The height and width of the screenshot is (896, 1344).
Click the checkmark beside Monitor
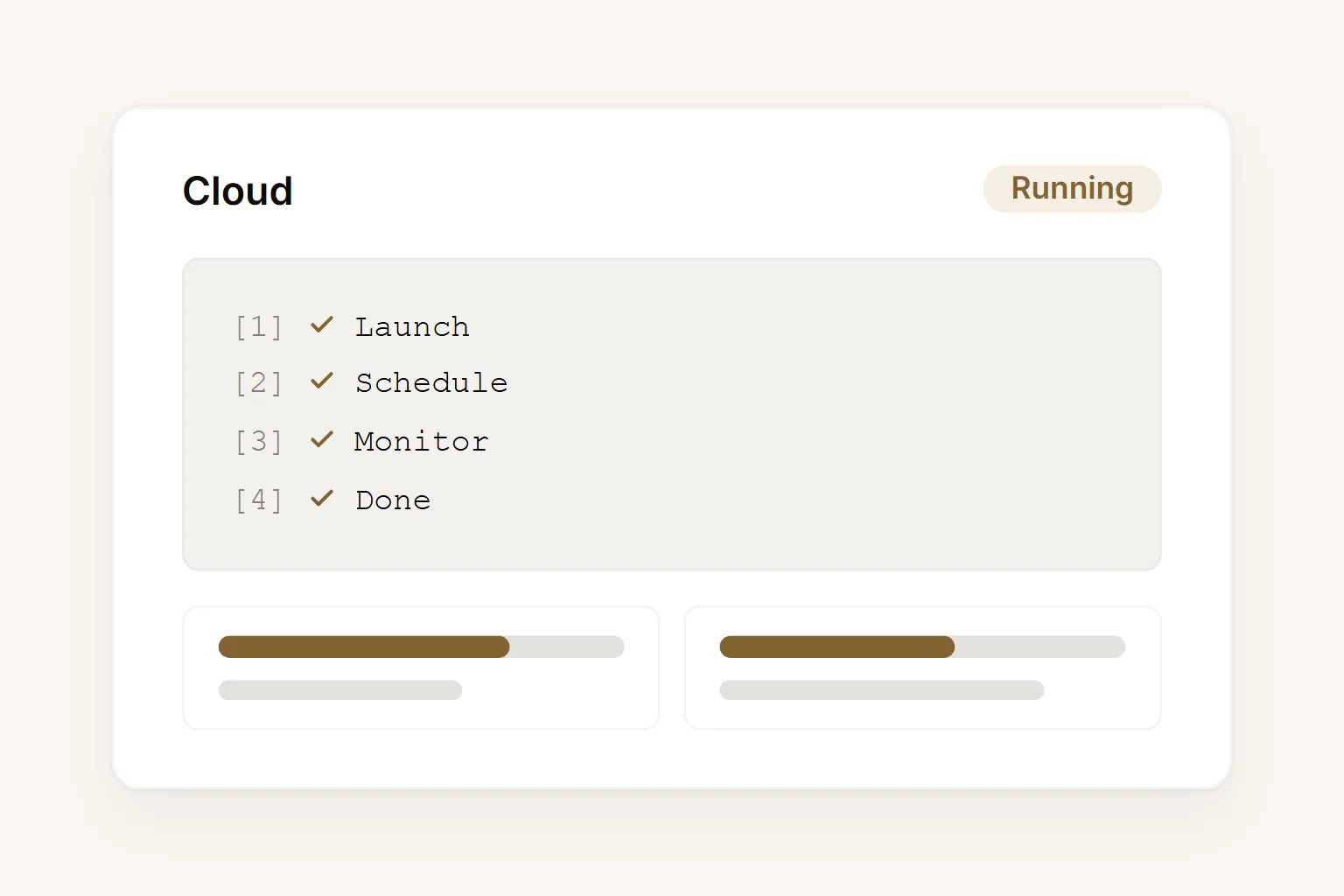[x=322, y=439]
